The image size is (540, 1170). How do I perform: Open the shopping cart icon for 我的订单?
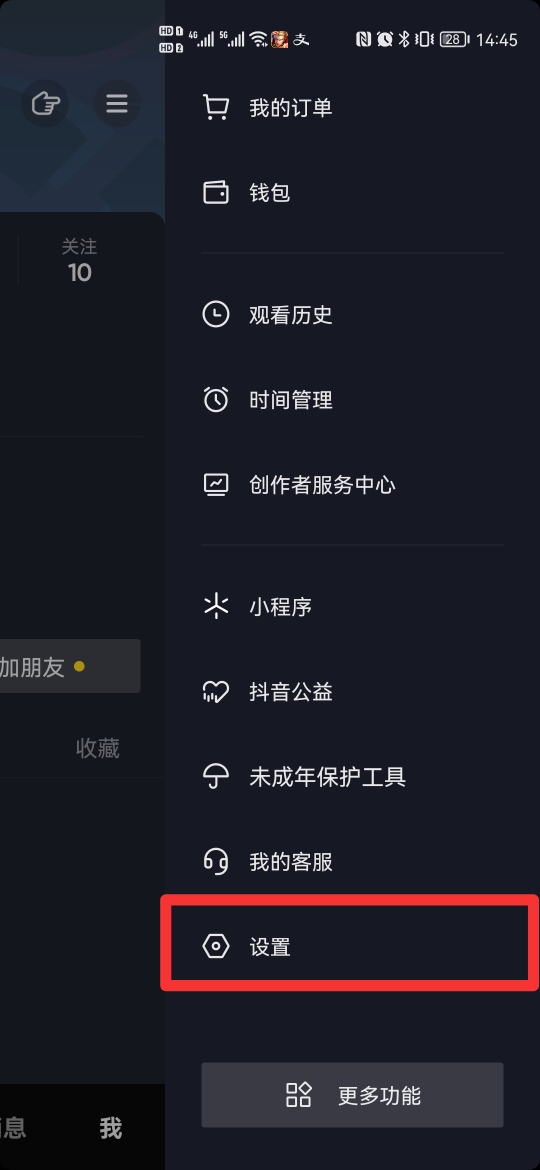point(216,107)
